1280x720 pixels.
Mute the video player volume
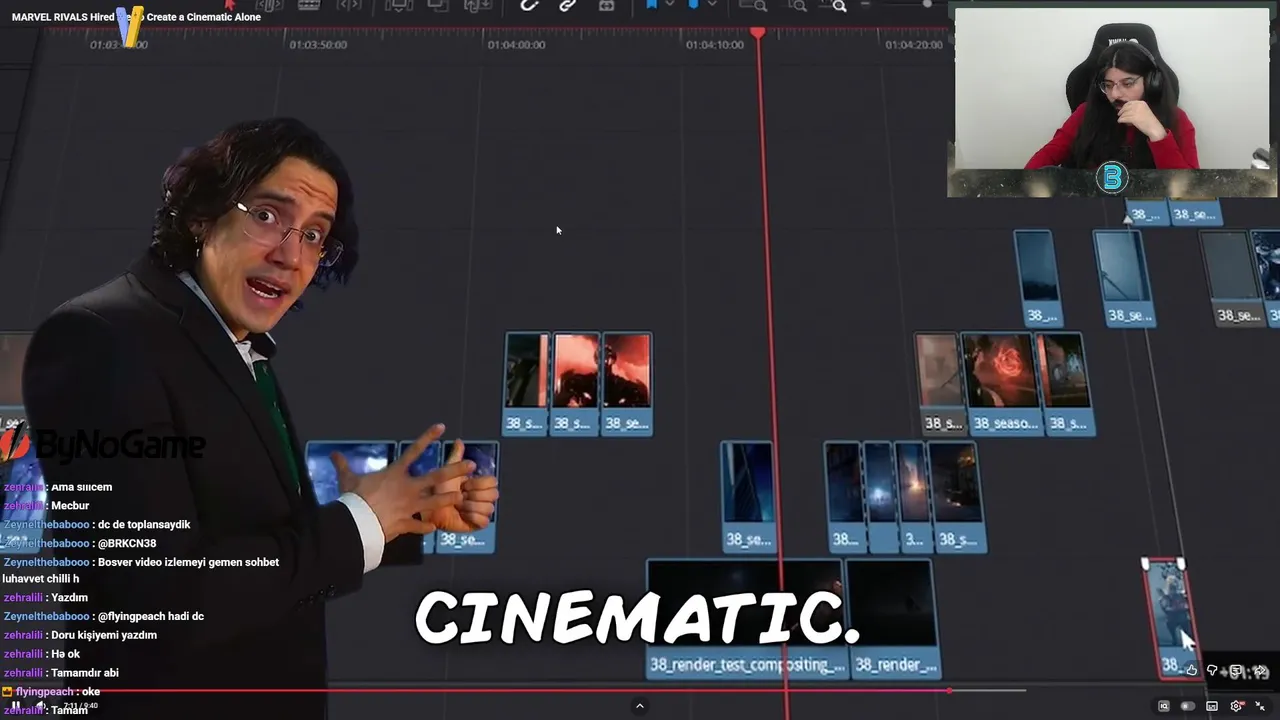40,706
